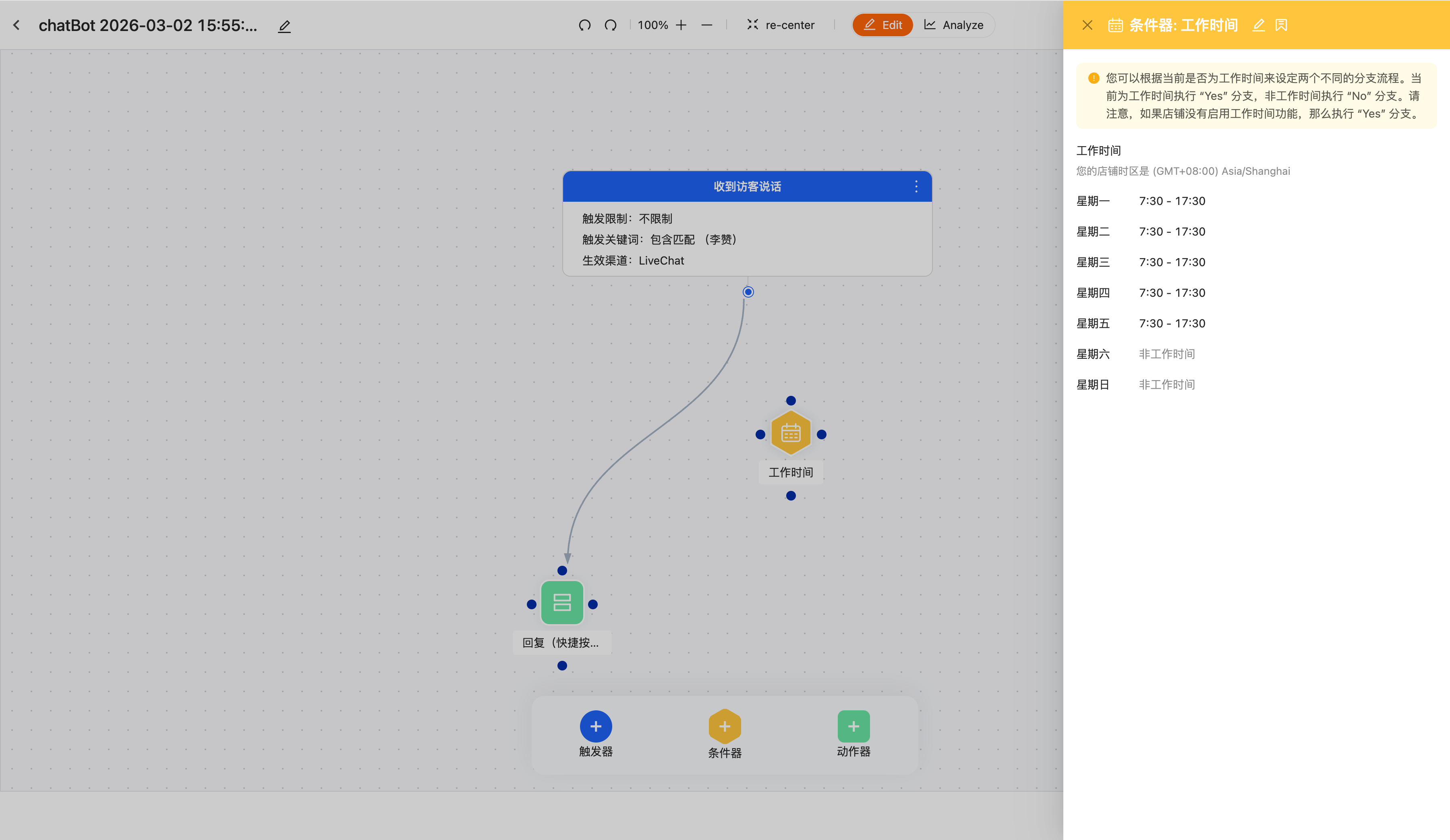Select the green 回复 action node
Image resolution: width=1450 pixels, height=840 pixels.
562,603
